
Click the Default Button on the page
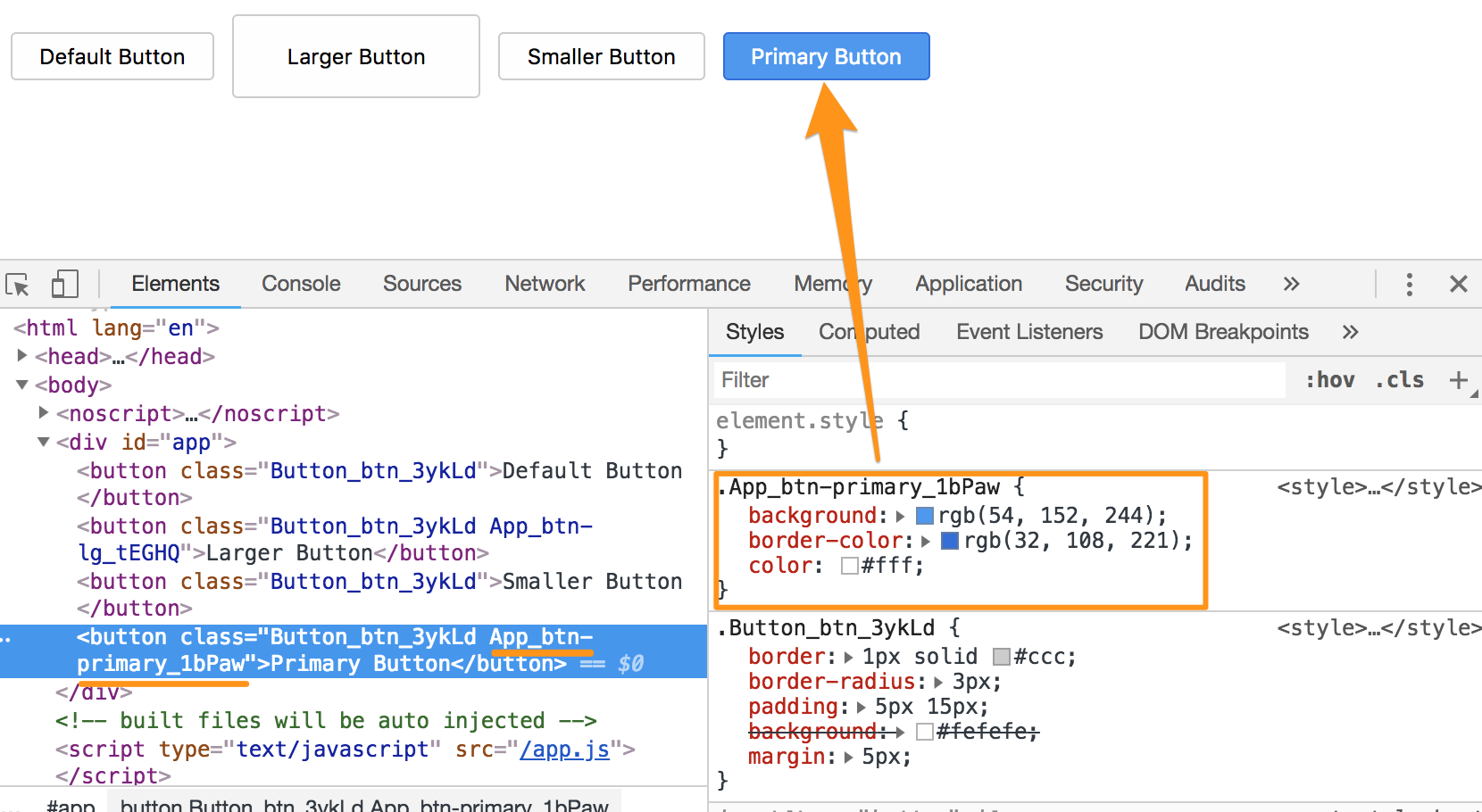(x=112, y=56)
